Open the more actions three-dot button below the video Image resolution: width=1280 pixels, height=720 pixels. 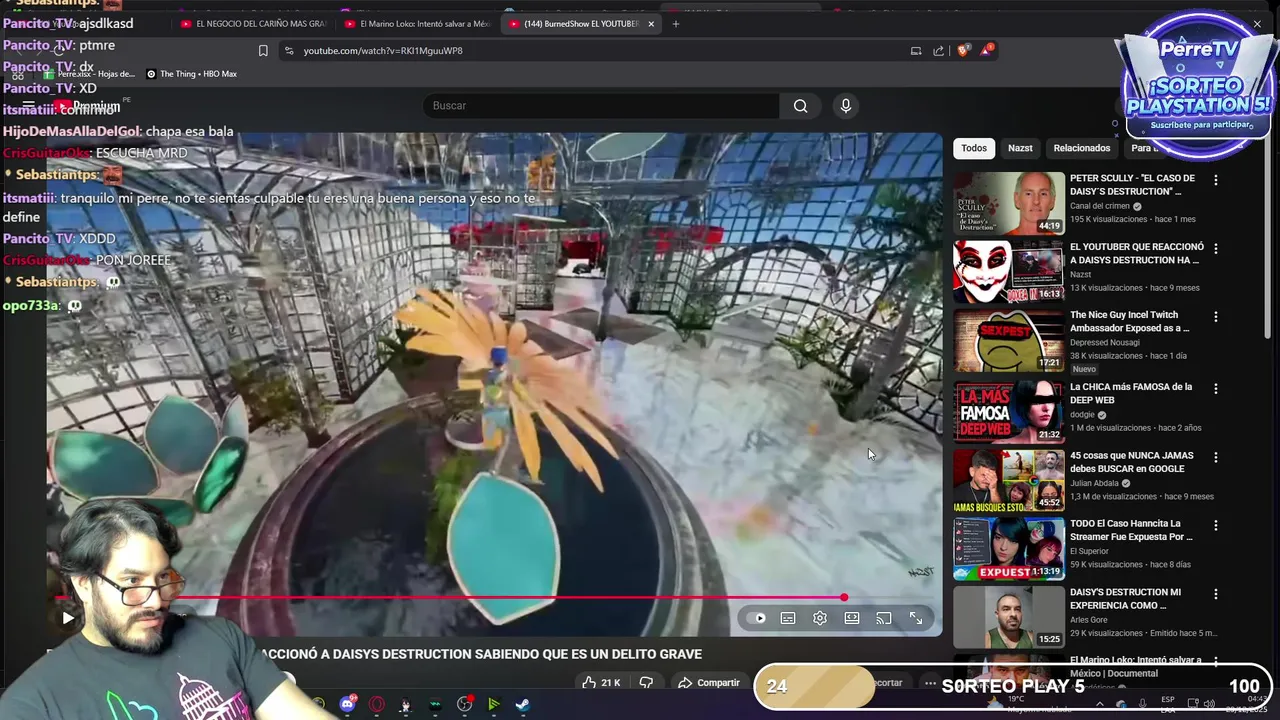point(930,683)
